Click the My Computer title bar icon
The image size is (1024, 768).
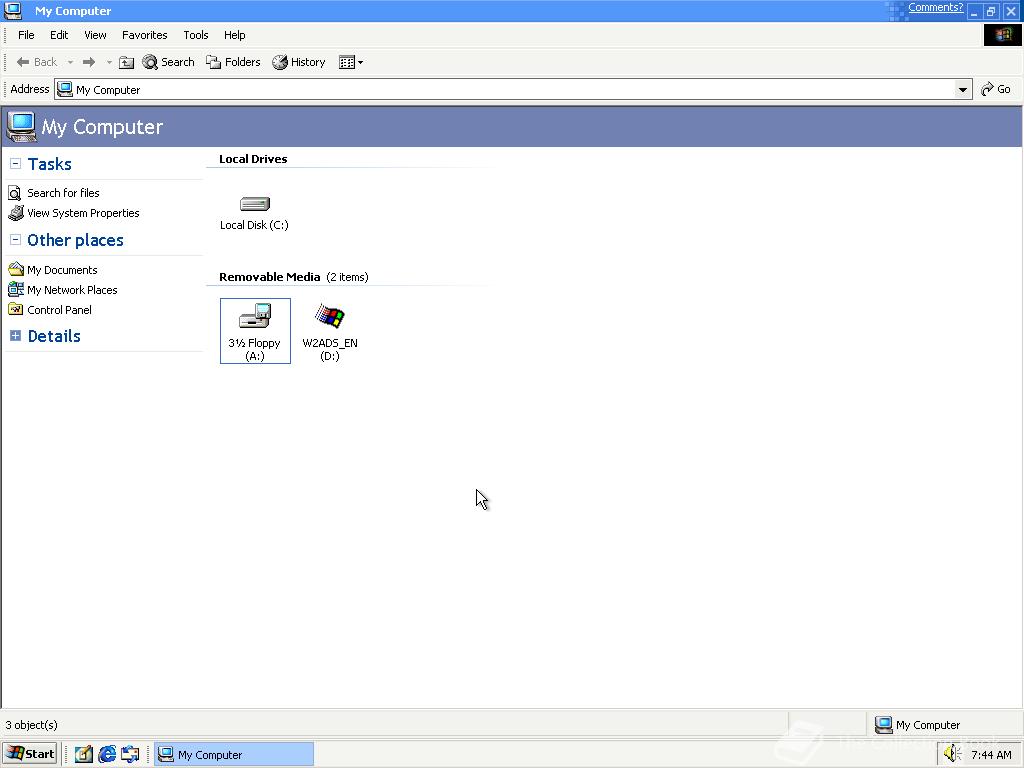(13, 10)
